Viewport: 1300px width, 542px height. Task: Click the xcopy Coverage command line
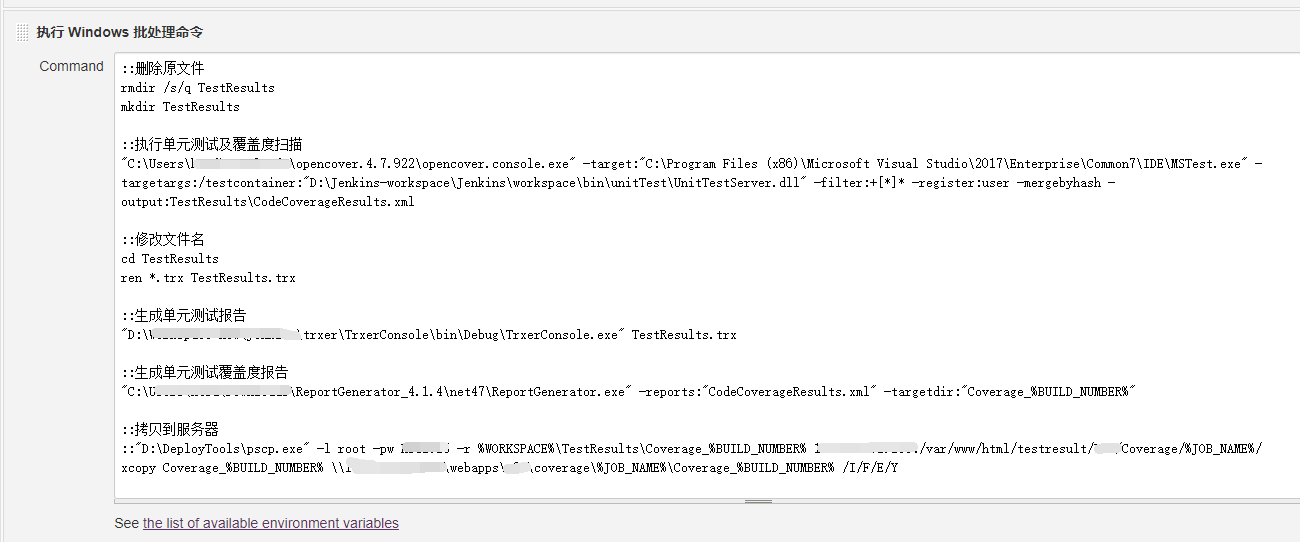point(509,467)
